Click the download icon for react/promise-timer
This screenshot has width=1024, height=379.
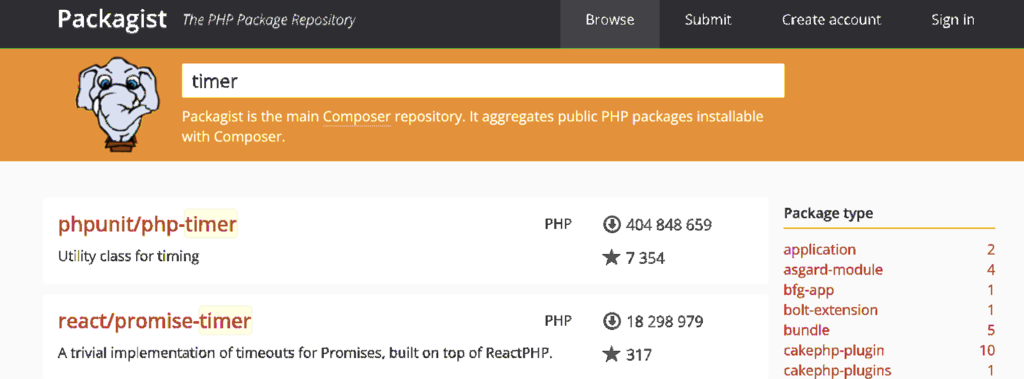pyautogui.click(x=611, y=321)
